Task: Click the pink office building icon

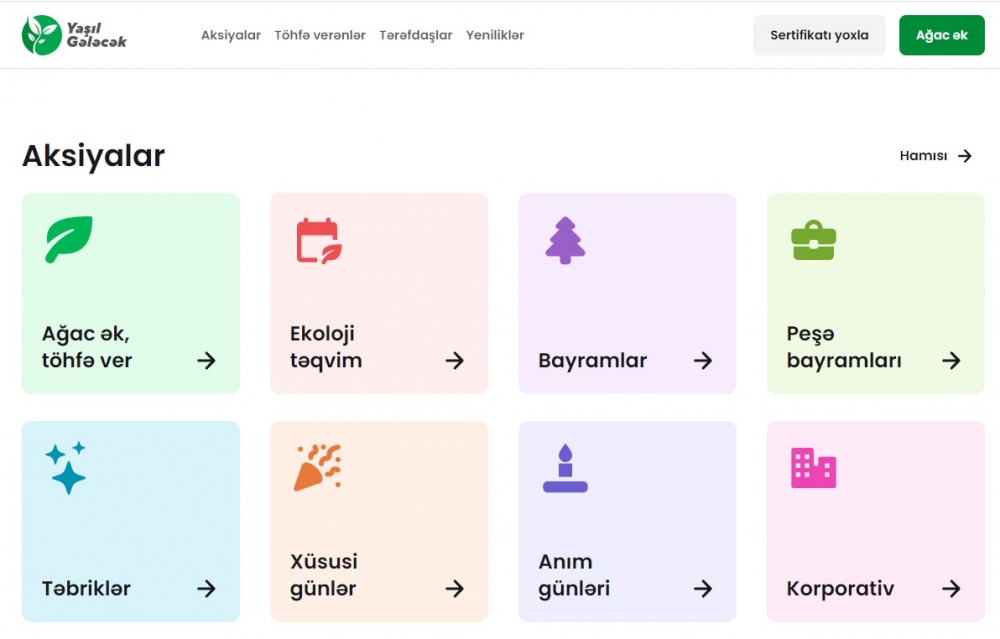Action: (x=813, y=468)
